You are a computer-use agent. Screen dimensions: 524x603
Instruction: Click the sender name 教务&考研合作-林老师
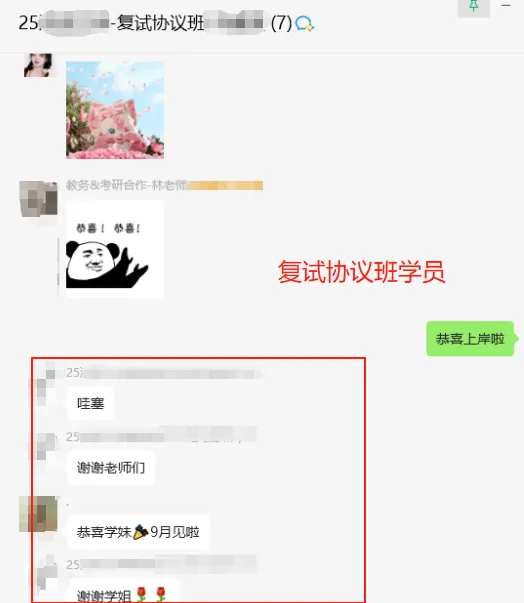click(126, 185)
